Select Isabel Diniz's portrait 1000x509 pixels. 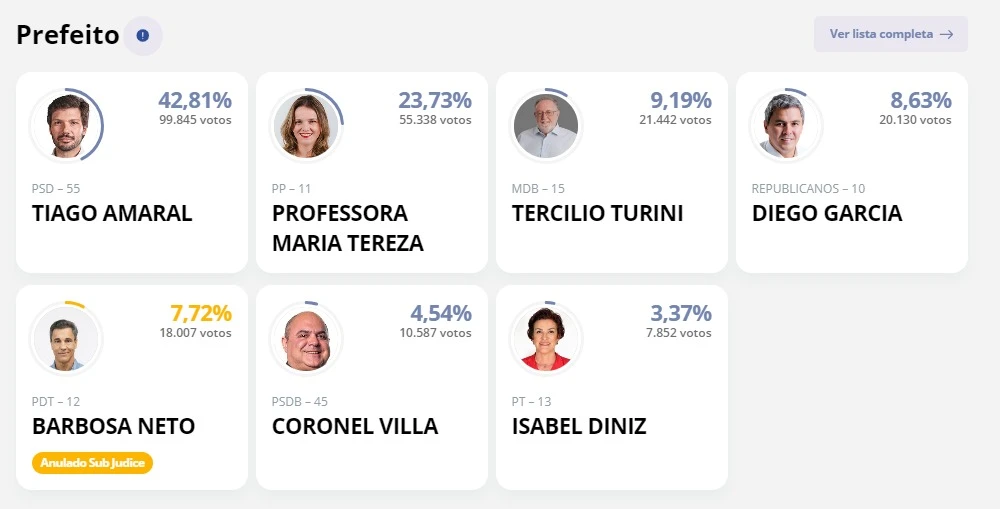(546, 339)
